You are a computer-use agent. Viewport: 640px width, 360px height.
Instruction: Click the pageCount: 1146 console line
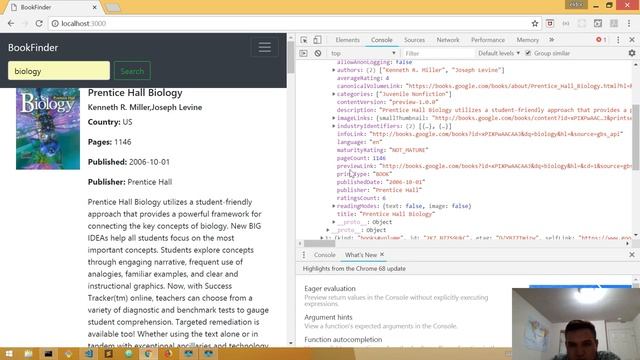coord(361,158)
